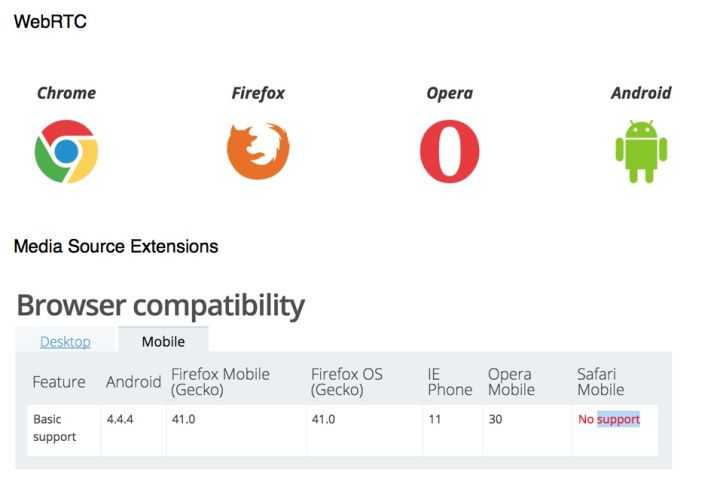The height and width of the screenshot is (487, 720).
Task: Click the Chrome label above logo
Action: point(67,93)
